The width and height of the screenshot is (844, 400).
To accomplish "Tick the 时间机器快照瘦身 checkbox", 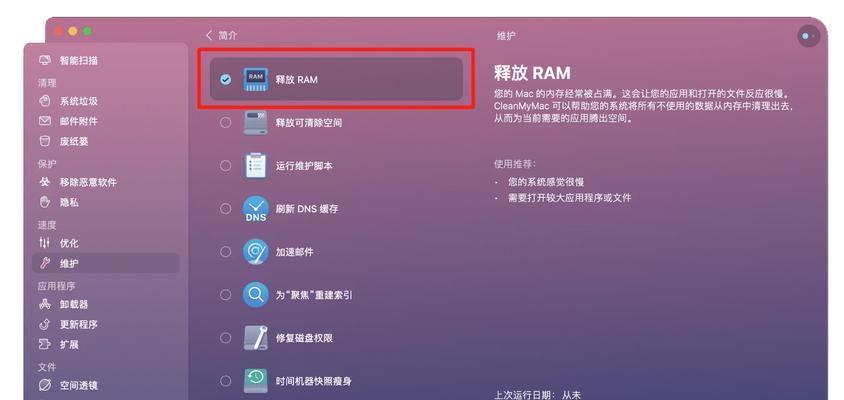I will coord(226,381).
